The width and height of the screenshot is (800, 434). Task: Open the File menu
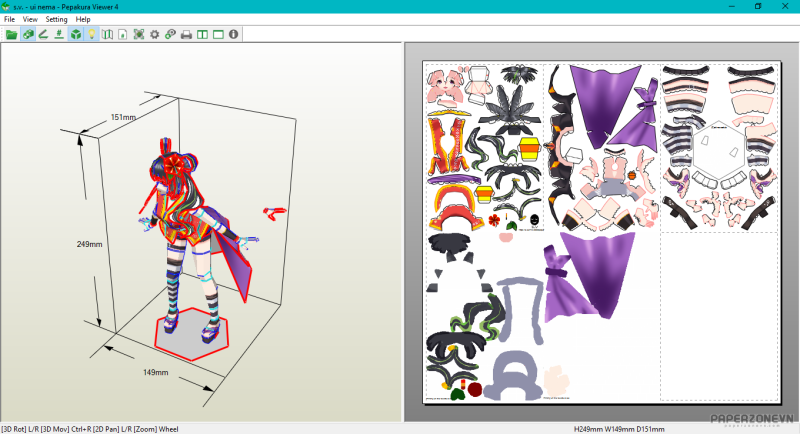pyautogui.click(x=9, y=19)
